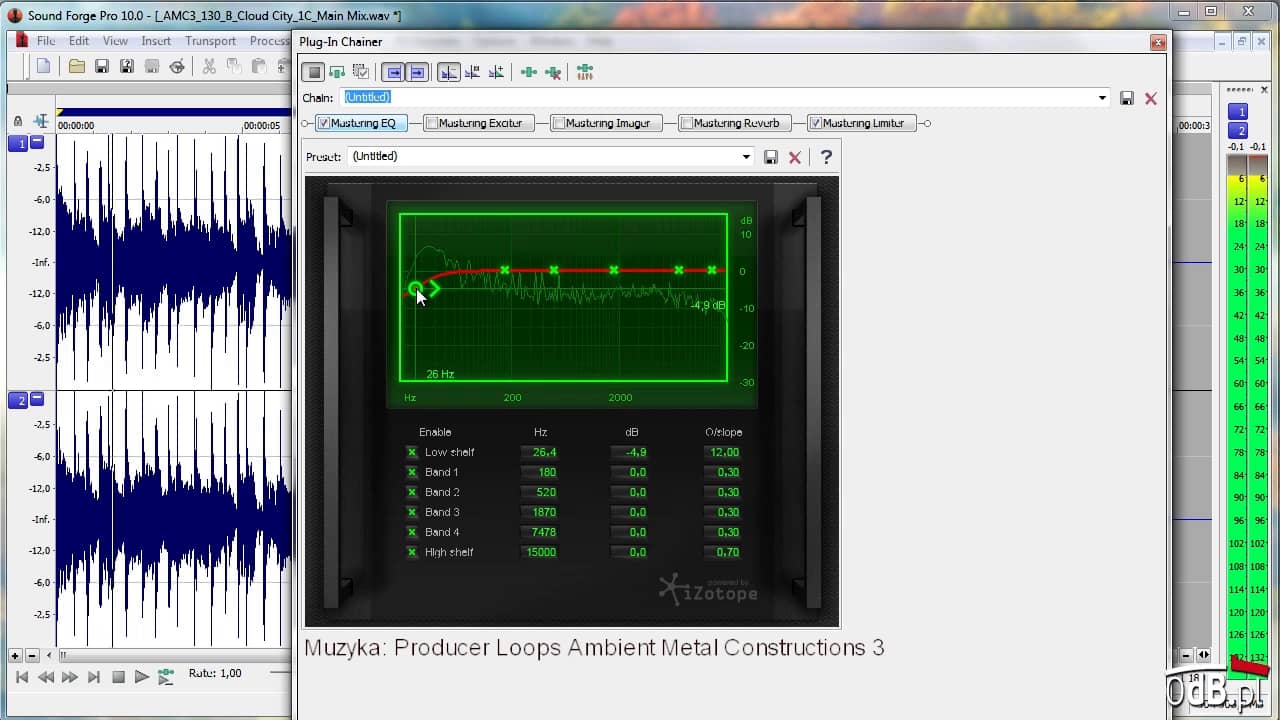Image resolution: width=1280 pixels, height=720 pixels.
Task: Open the File menu
Action: [x=46, y=41]
